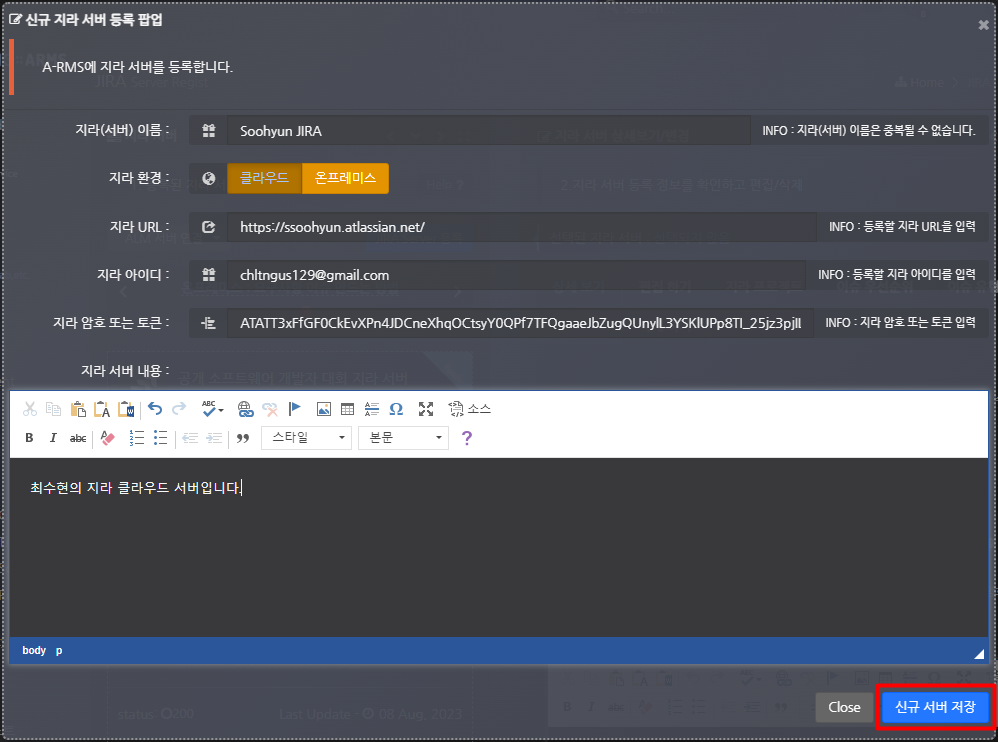Toggle the 소스 source view button

coord(470,408)
